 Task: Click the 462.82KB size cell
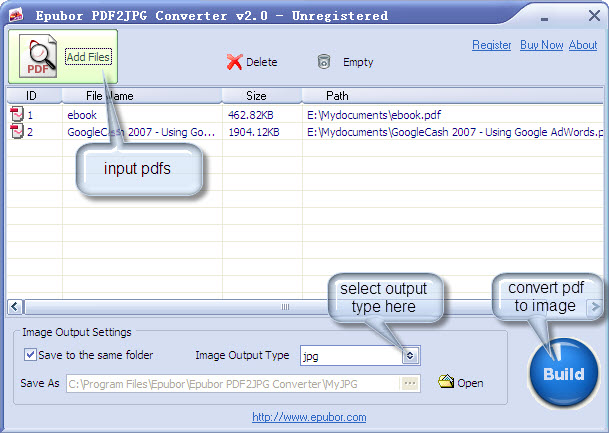click(251, 115)
